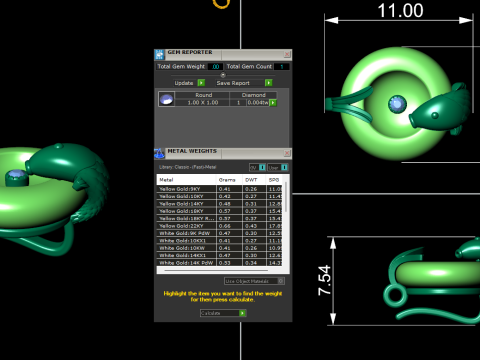Click the Total Gem Weight value field
The width and height of the screenshot is (480, 360).
tap(215, 67)
